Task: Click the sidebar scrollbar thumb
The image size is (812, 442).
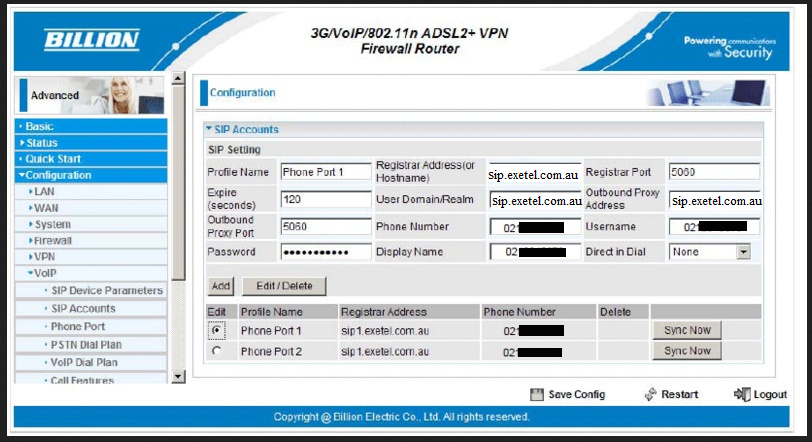Action: tap(178, 183)
